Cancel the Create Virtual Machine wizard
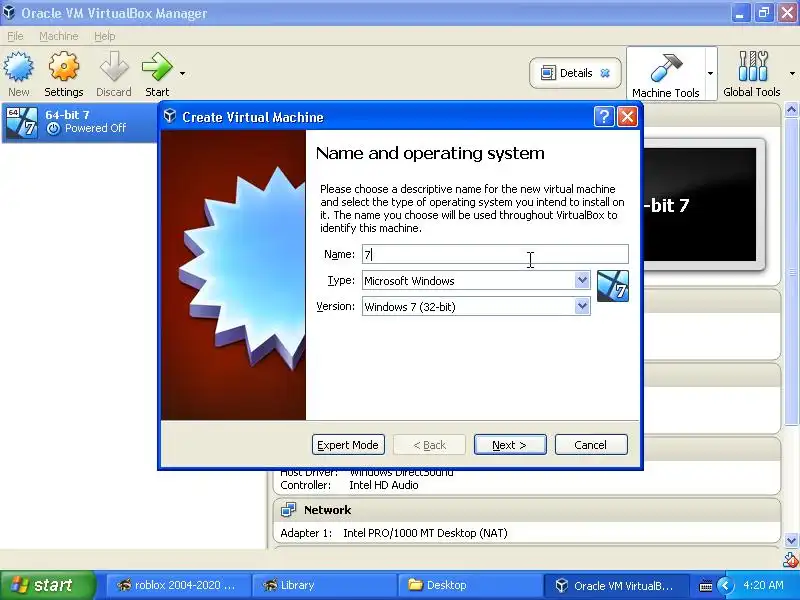This screenshot has width=800, height=600. click(591, 445)
